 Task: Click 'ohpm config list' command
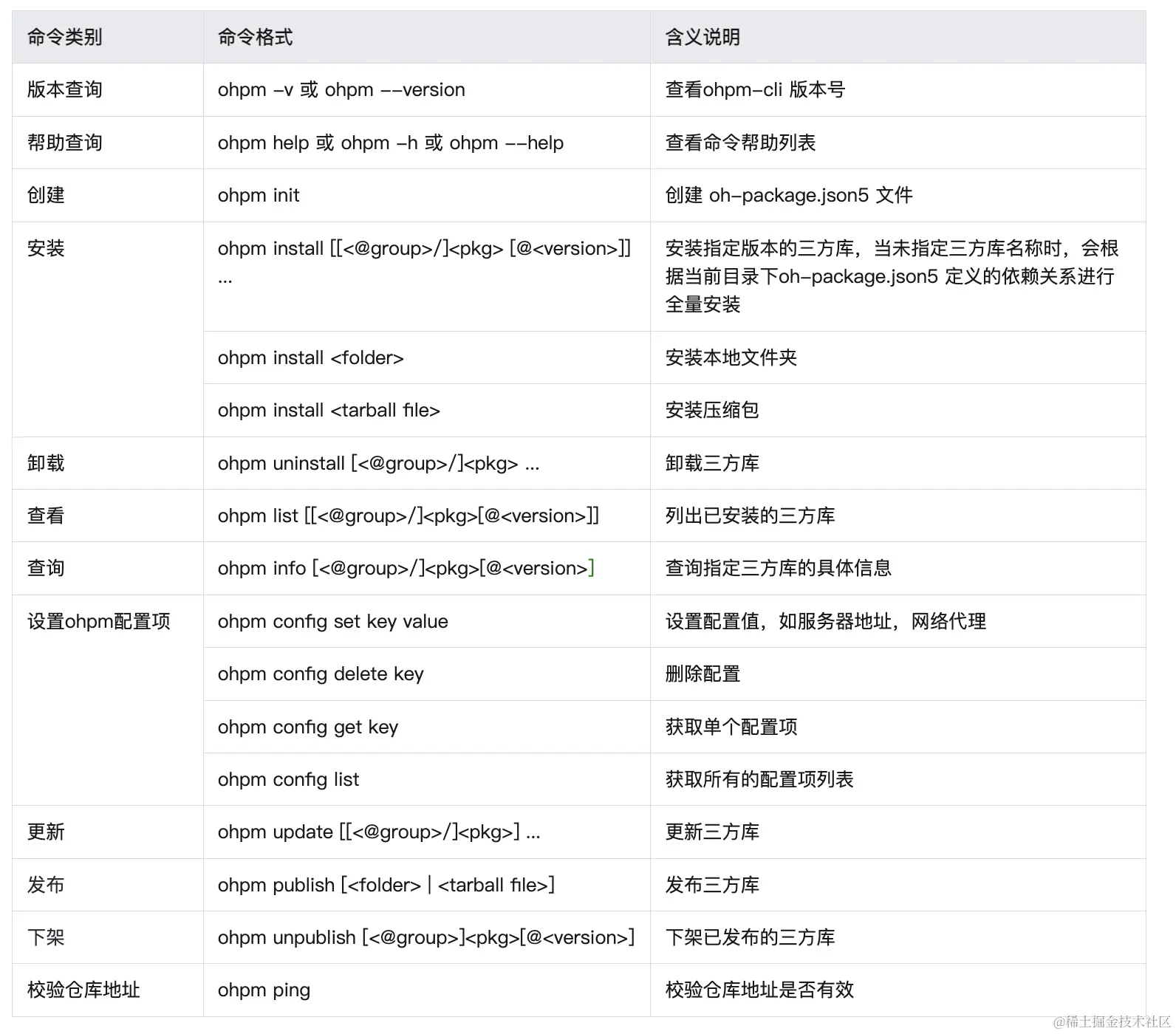tap(289, 779)
